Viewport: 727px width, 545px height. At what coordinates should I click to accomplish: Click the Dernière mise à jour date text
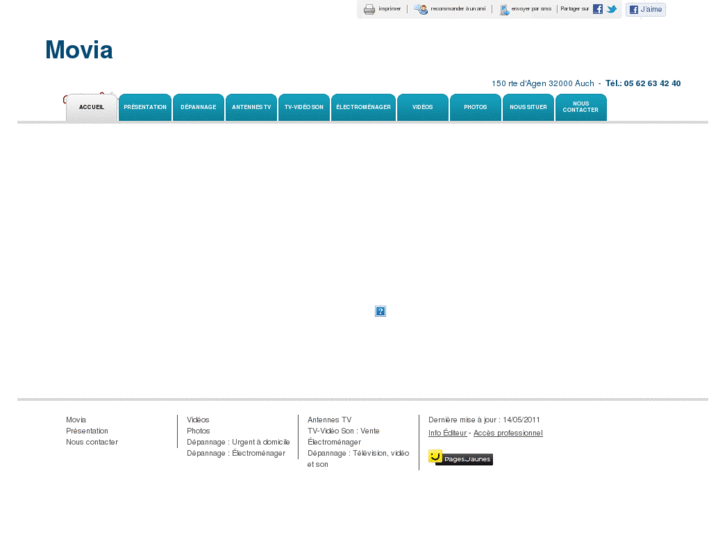[x=484, y=420]
